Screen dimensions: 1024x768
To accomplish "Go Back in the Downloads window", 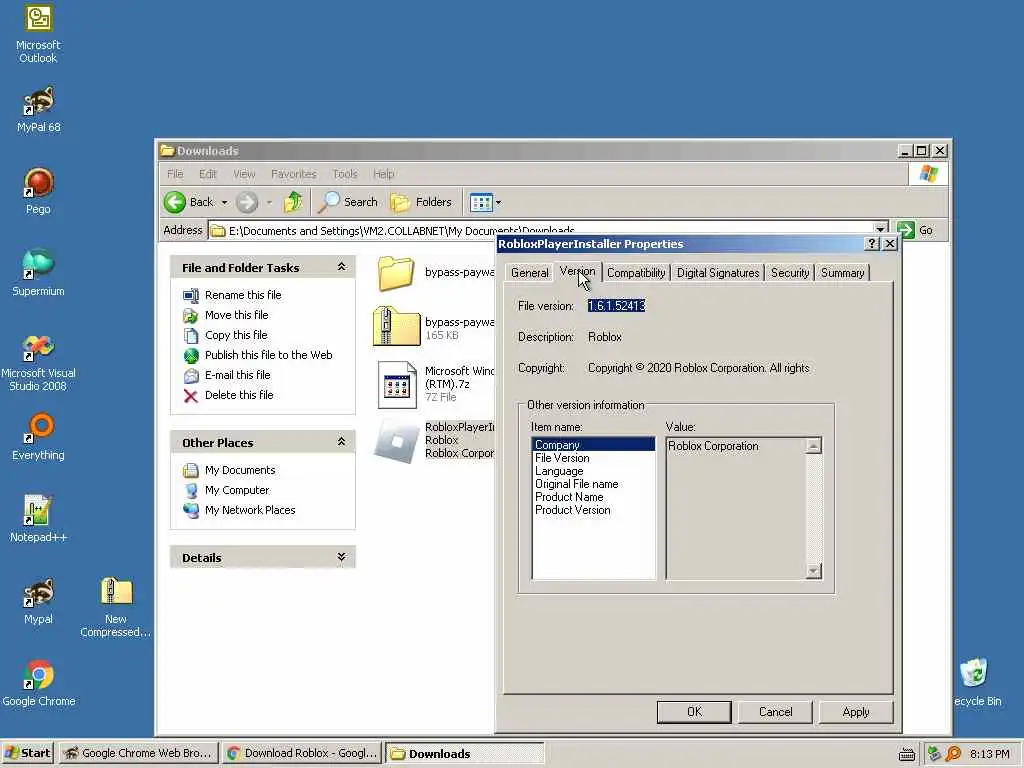I will [189, 202].
